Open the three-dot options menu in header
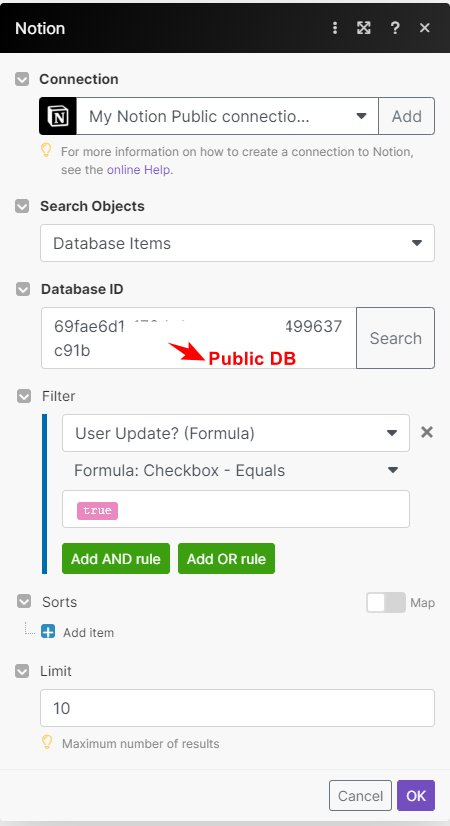 [335, 28]
